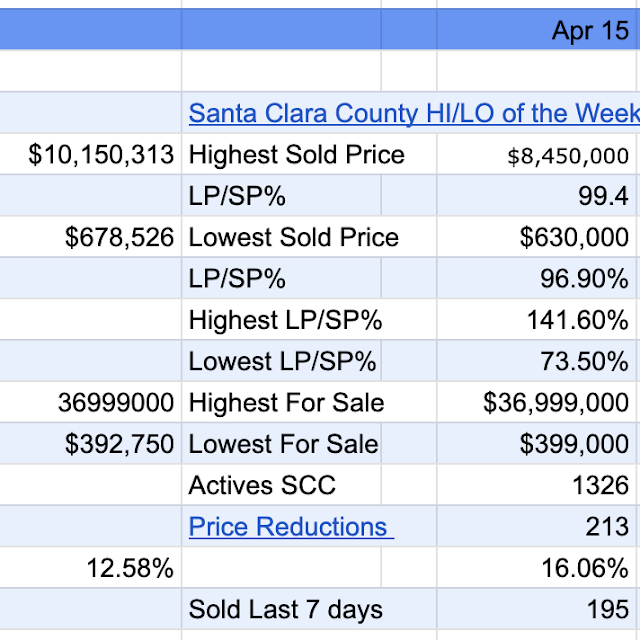640x640 pixels.
Task: Select the $392,750 cell
Action: pos(119,444)
